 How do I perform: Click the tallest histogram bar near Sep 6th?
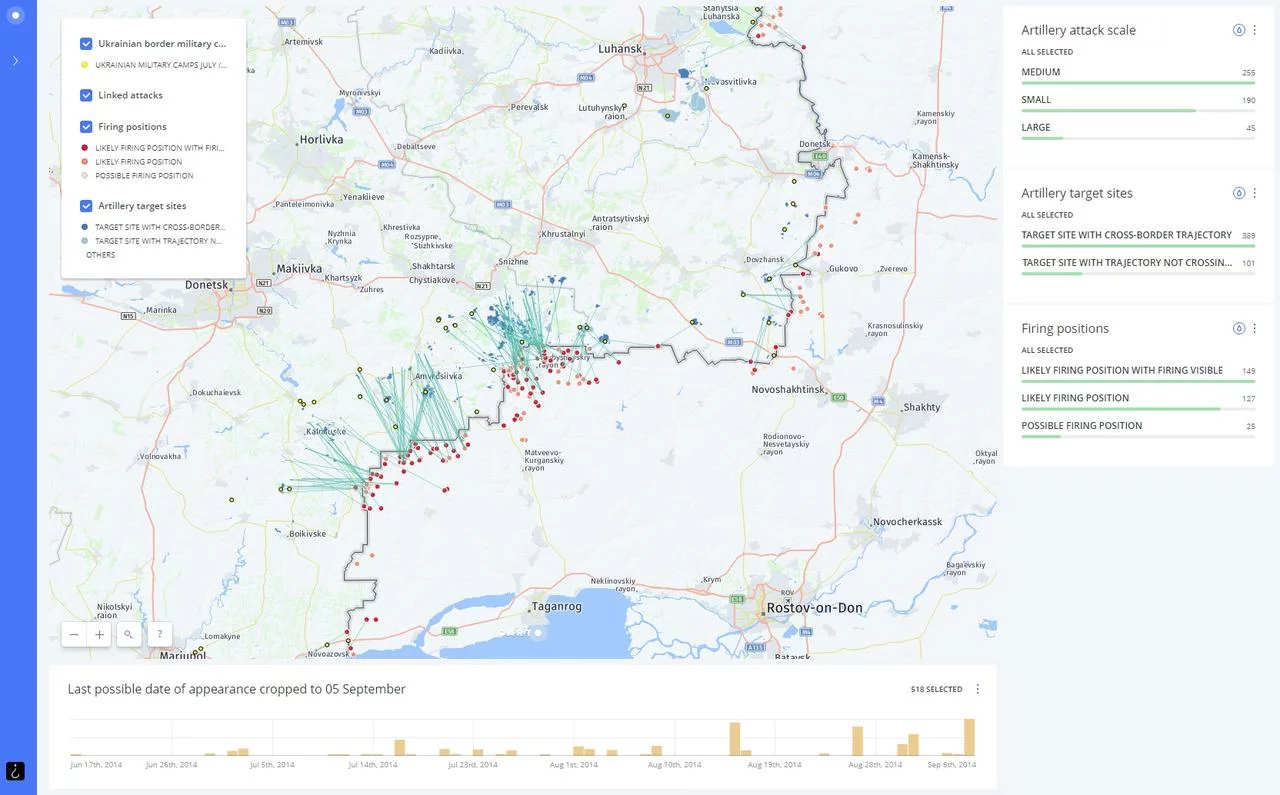[969, 737]
